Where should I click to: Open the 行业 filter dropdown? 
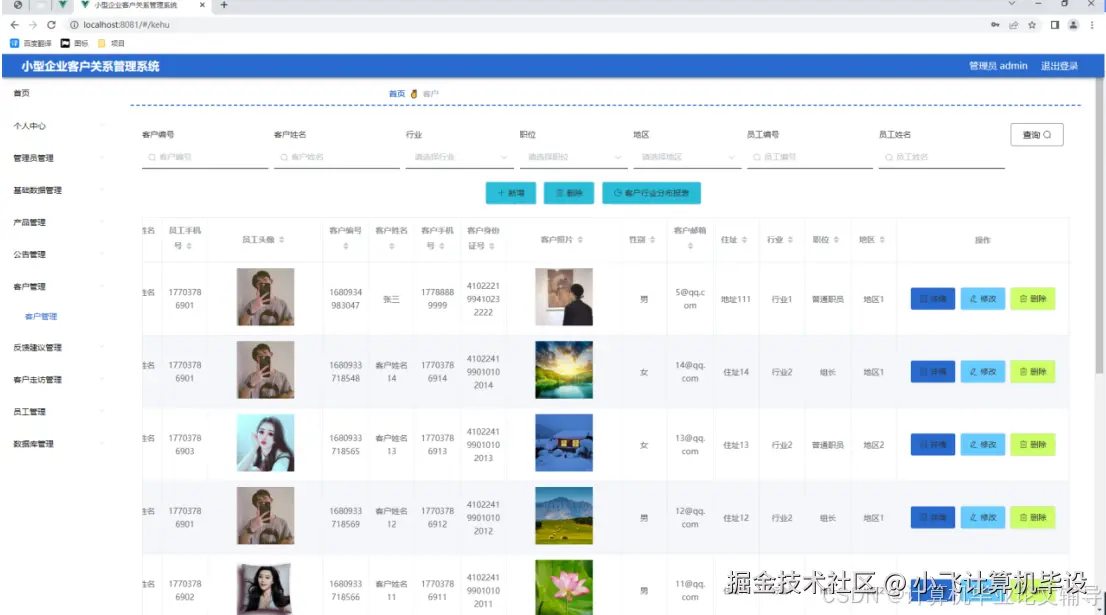pyautogui.click(x=458, y=157)
